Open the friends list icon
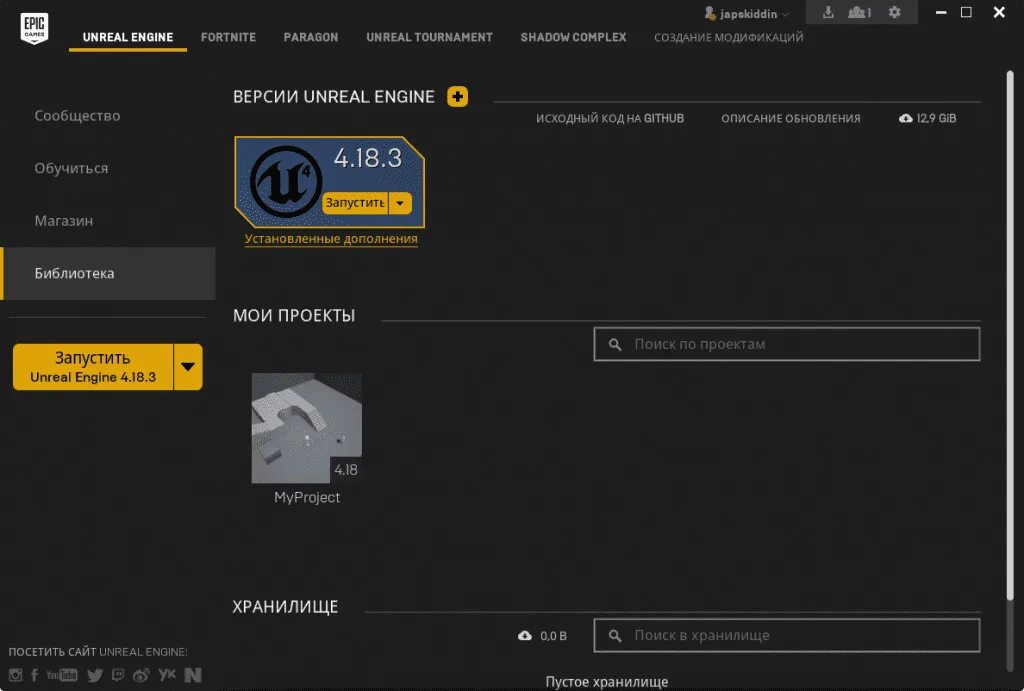 point(859,12)
